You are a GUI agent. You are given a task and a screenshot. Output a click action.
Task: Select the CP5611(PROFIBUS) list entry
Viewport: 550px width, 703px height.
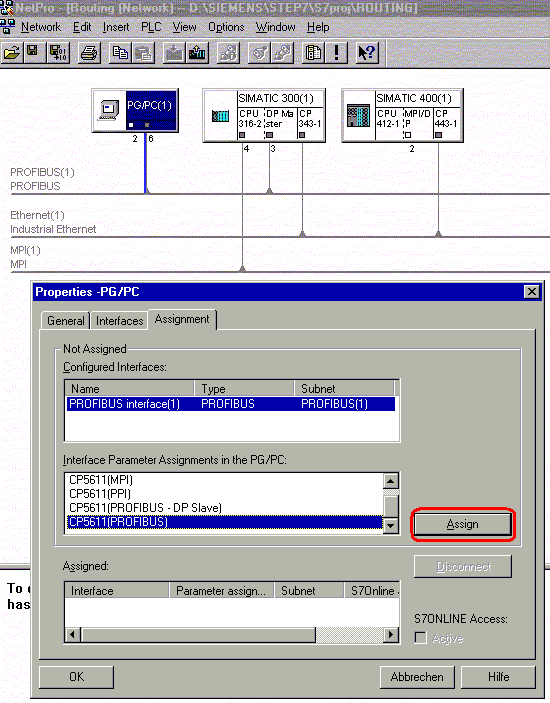(x=225, y=522)
